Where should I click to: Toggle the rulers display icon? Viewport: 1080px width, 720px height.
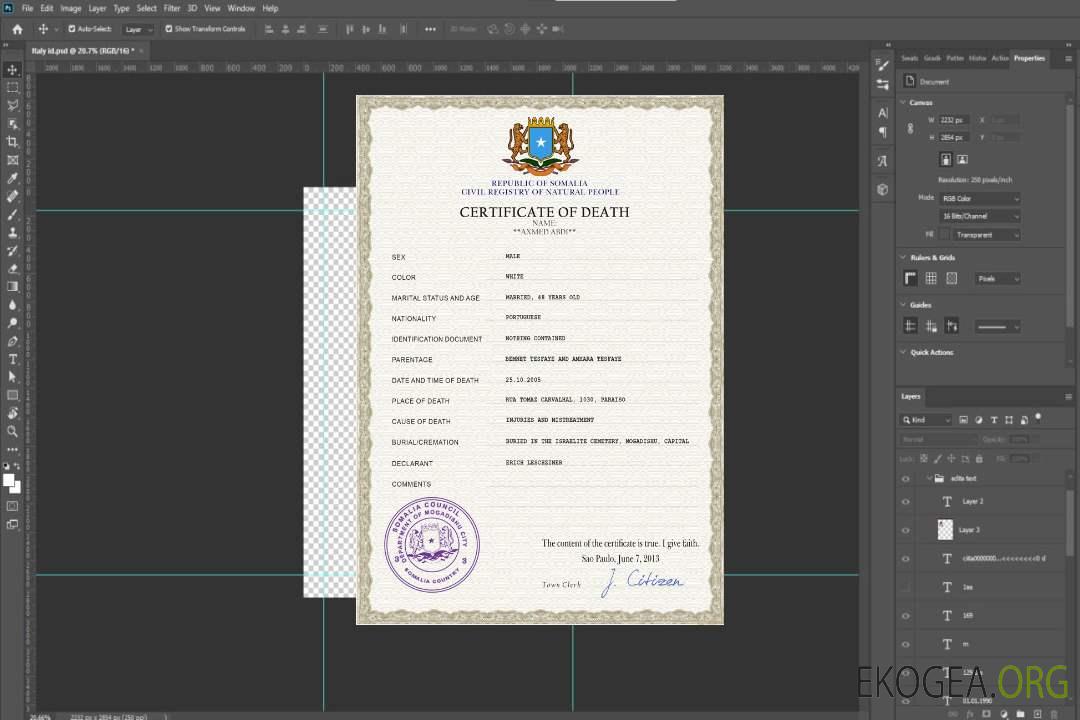[x=911, y=278]
